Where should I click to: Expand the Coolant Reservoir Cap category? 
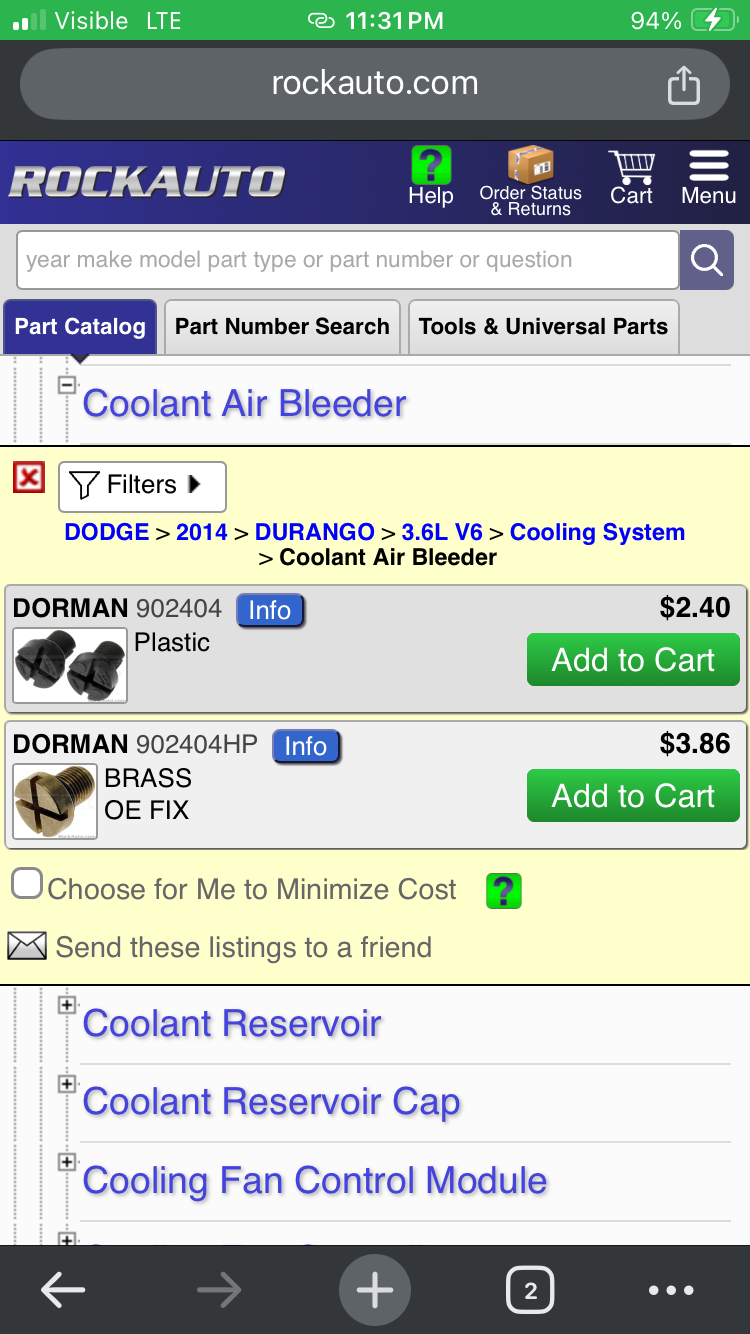click(68, 1083)
